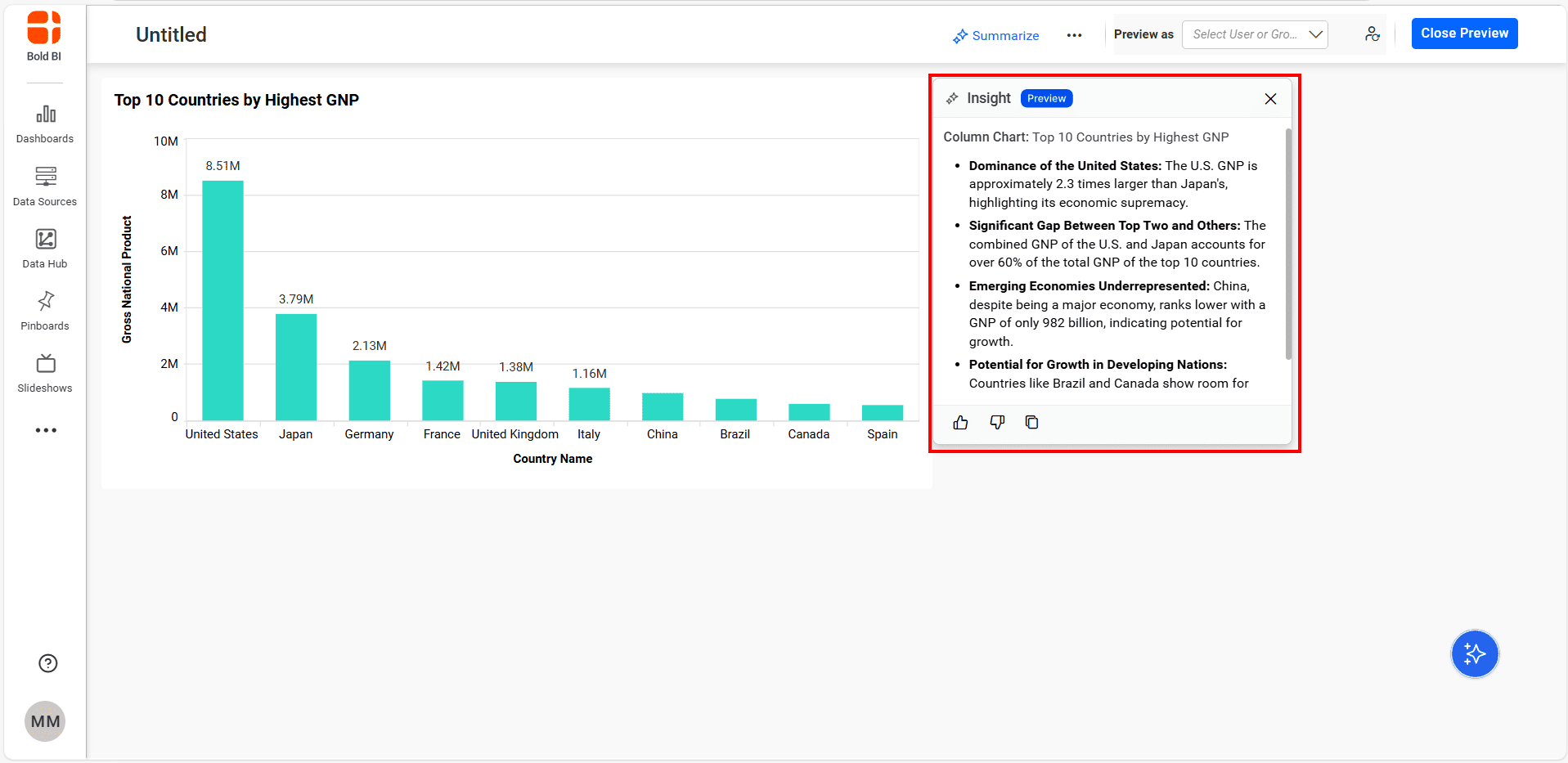This screenshot has height=763, width=1568.
Task: Expand the Select User or Group dropdown
Action: coord(1254,34)
